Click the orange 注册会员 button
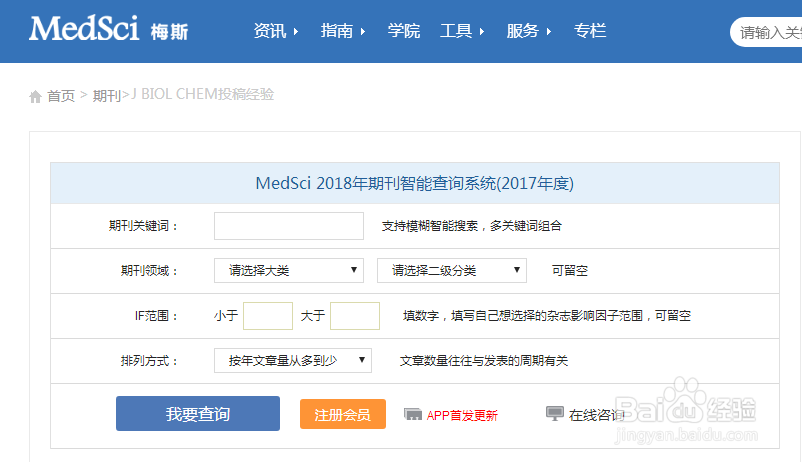Screen dimensions: 802x462 point(343,414)
